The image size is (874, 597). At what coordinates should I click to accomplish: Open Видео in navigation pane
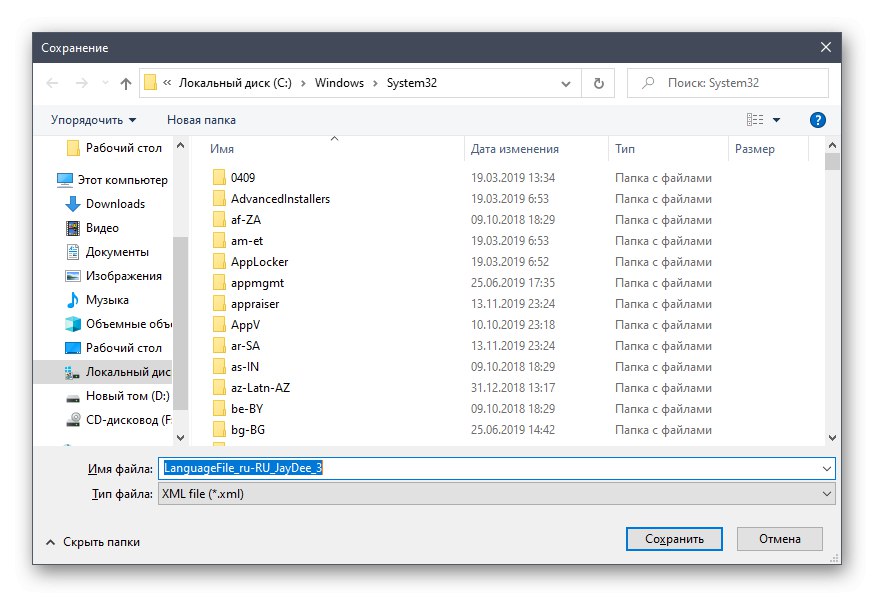92,228
